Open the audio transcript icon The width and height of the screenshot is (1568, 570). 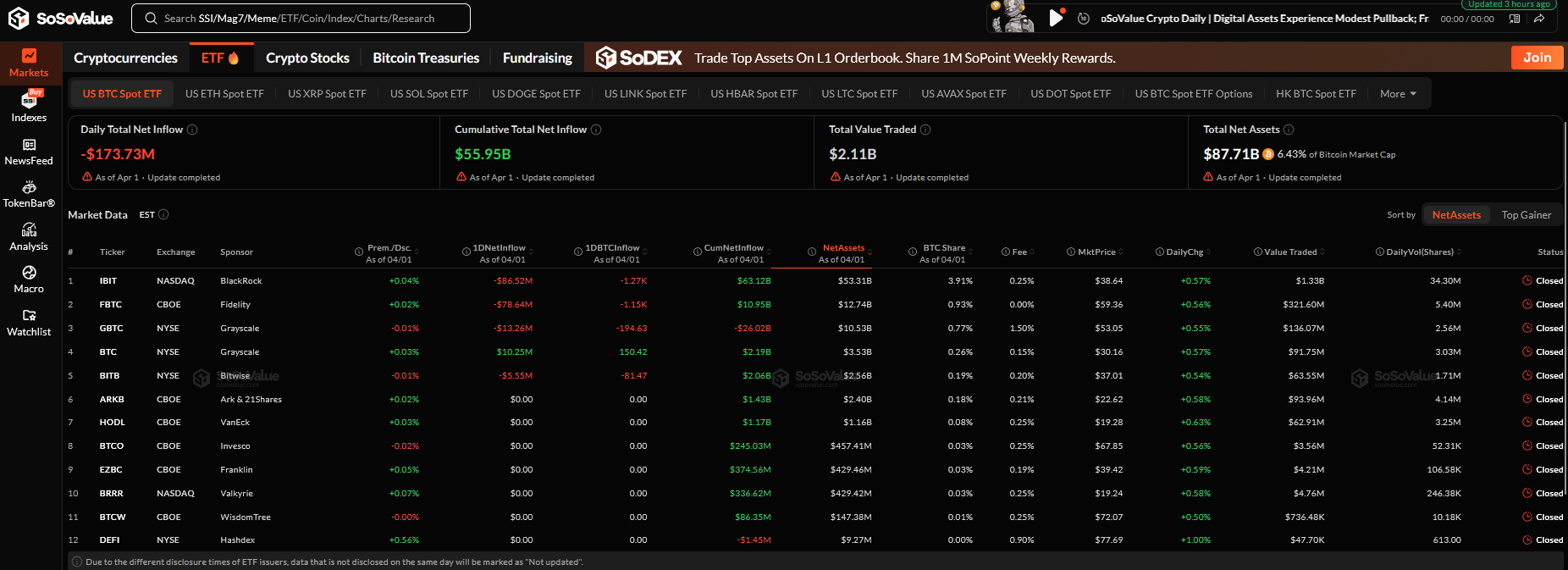point(1515,18)
